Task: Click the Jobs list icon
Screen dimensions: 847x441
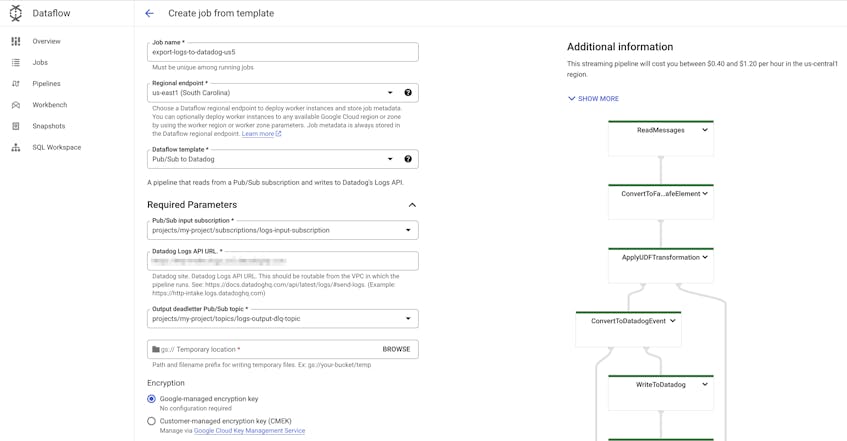Action: click(x=16, y=63)
